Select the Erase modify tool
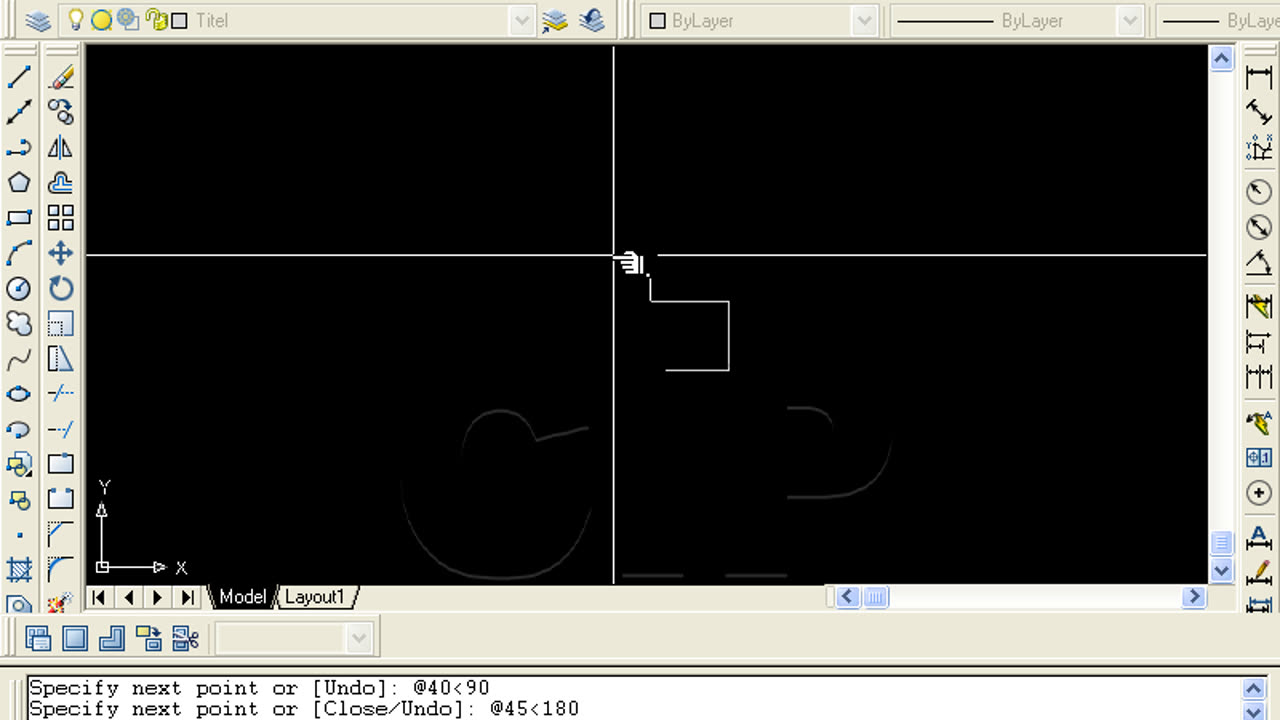 coord(61,77)
